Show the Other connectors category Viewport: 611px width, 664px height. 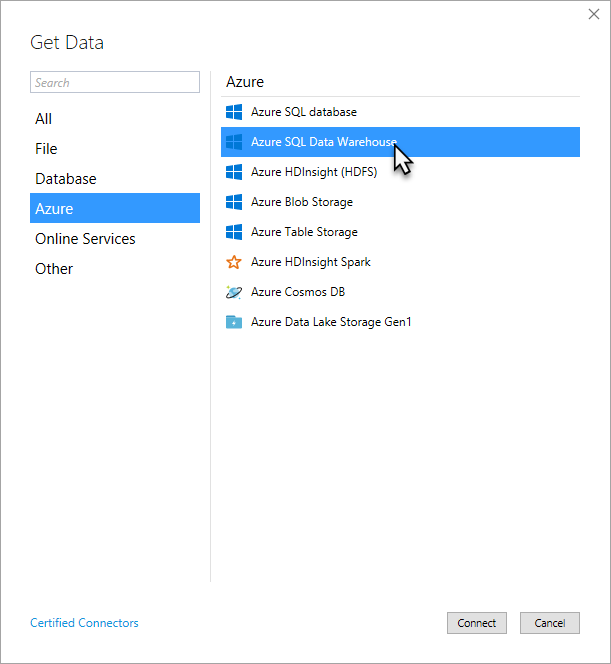54,269
